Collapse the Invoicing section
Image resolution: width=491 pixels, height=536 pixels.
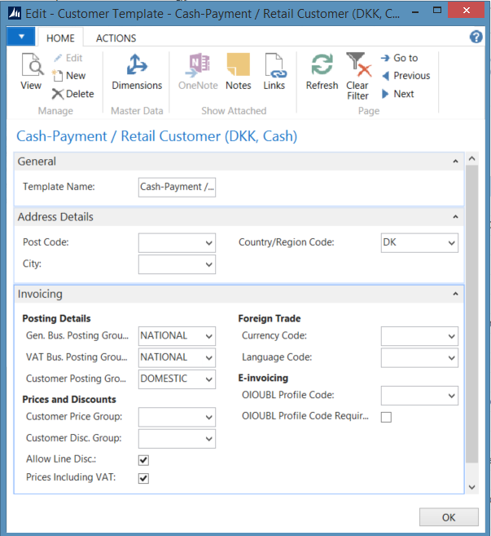455,294
